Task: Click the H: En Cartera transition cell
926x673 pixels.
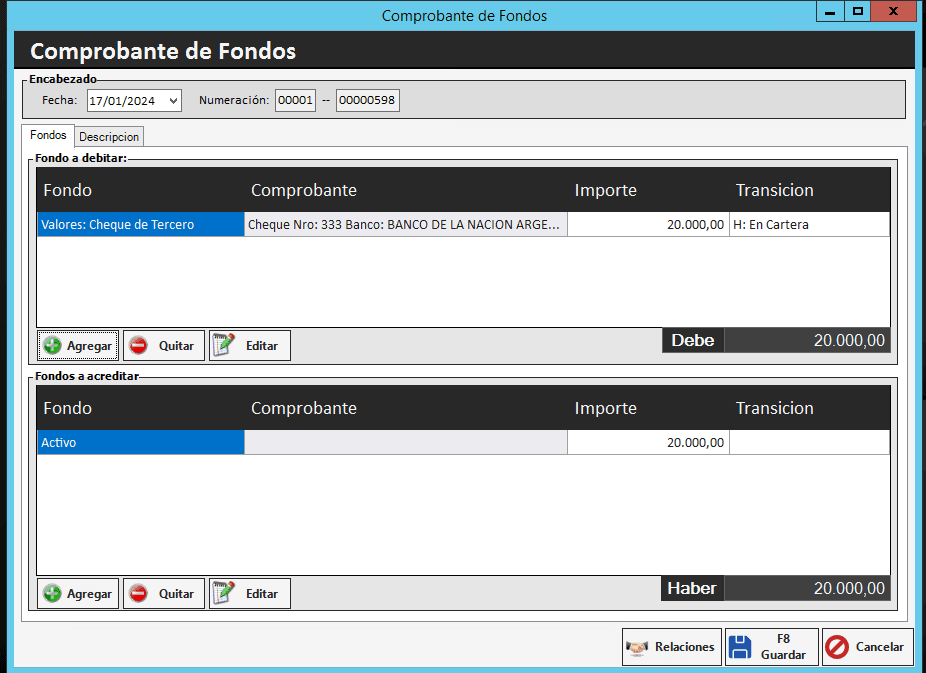Action: [x=808, y=225]
